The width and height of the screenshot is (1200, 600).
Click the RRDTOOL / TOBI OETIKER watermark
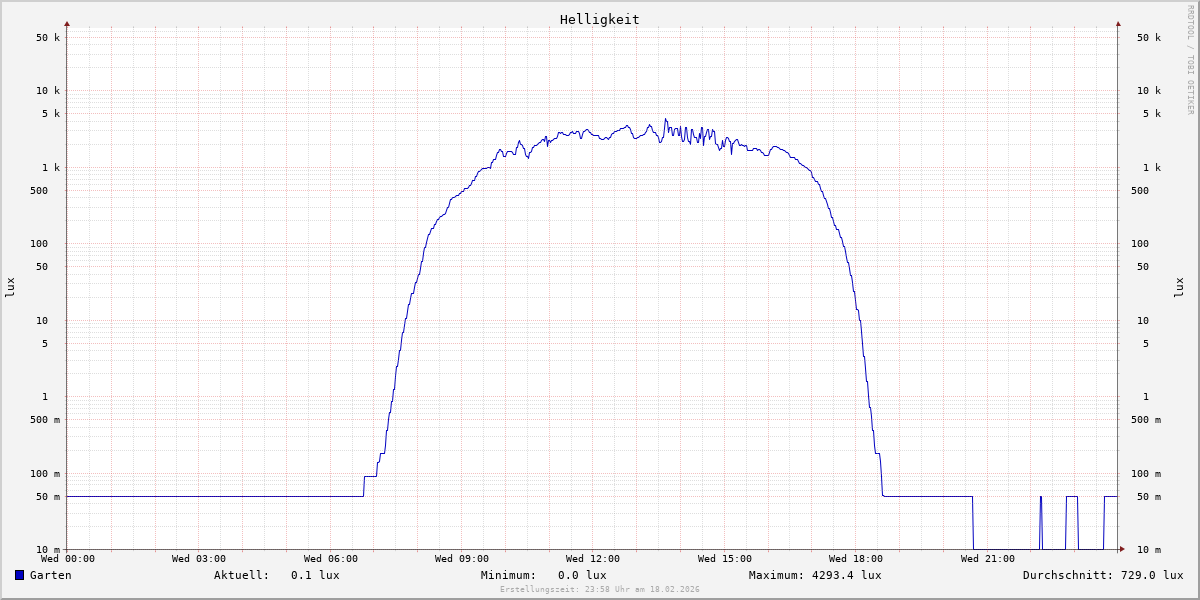pos(1190,60)
